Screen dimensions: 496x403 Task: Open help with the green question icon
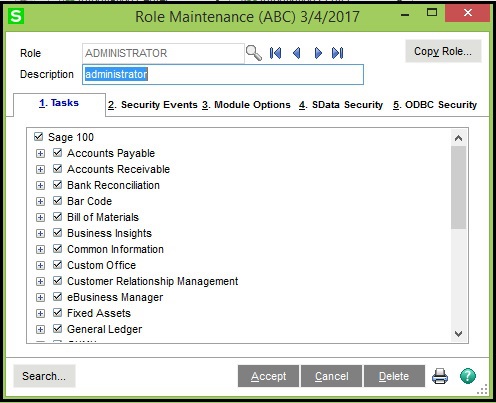(x=468, y=376)
